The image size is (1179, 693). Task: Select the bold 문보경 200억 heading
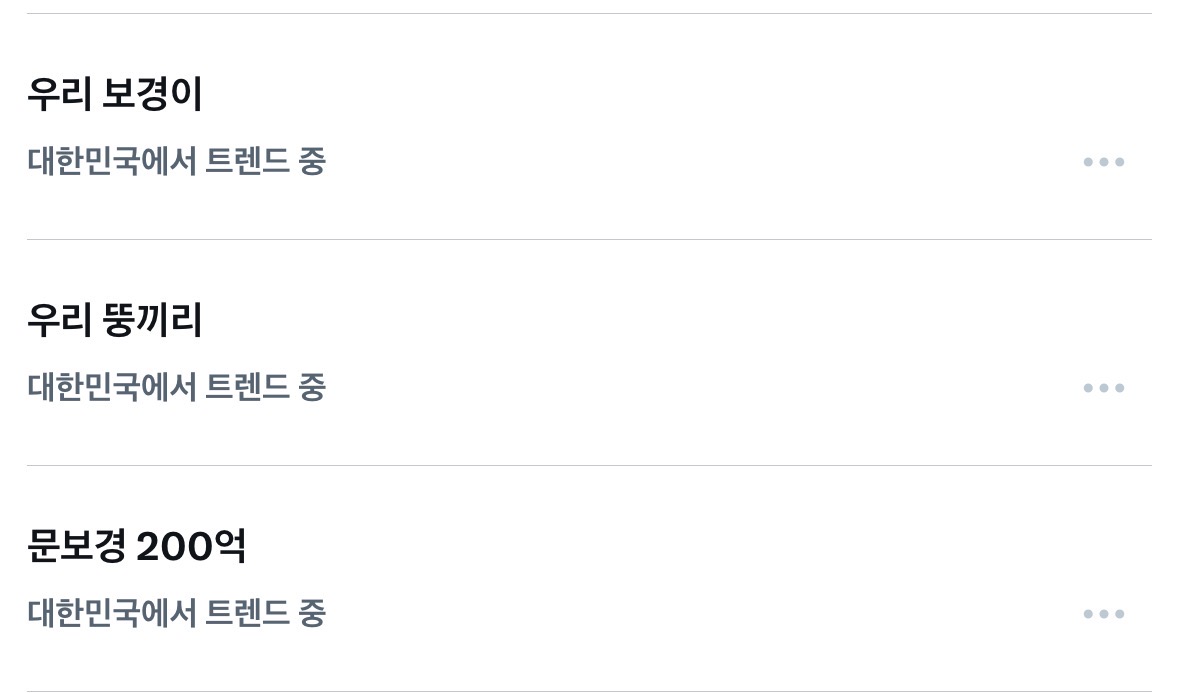pos(136,547)
